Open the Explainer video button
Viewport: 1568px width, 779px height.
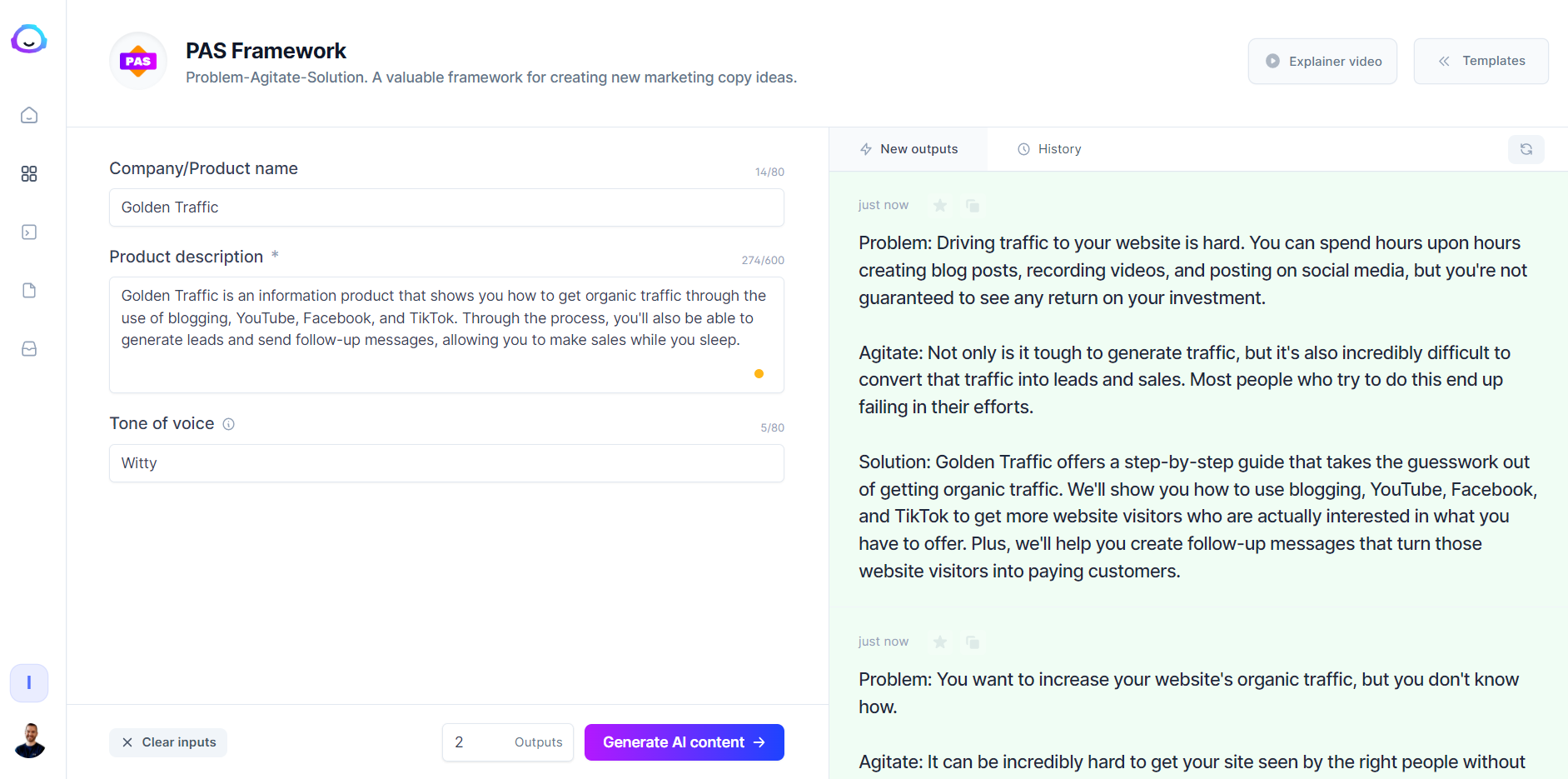[x=1322, y=61]
